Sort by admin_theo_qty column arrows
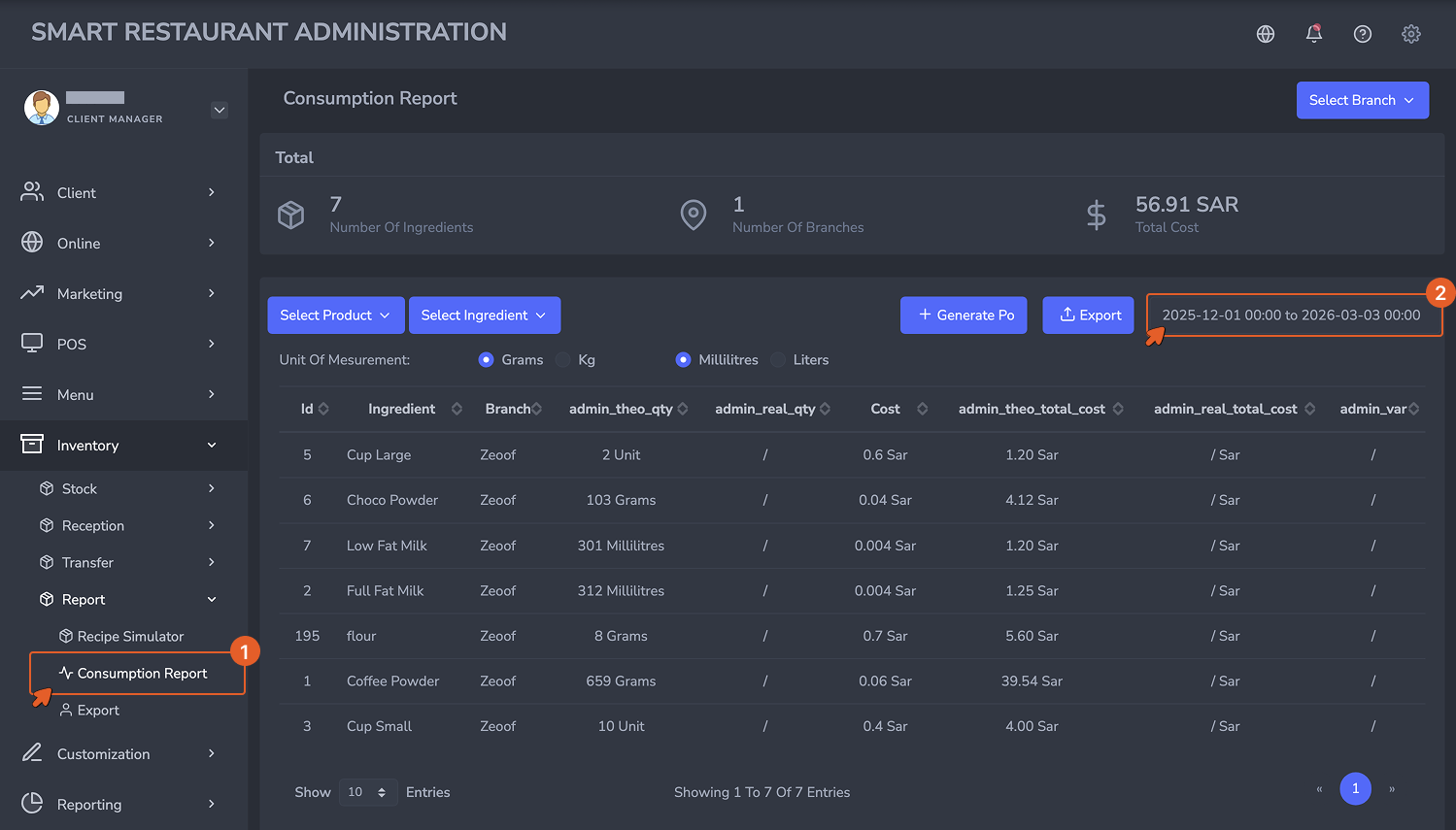Viewport: 1456px width, 830px height. pos(683,409)
